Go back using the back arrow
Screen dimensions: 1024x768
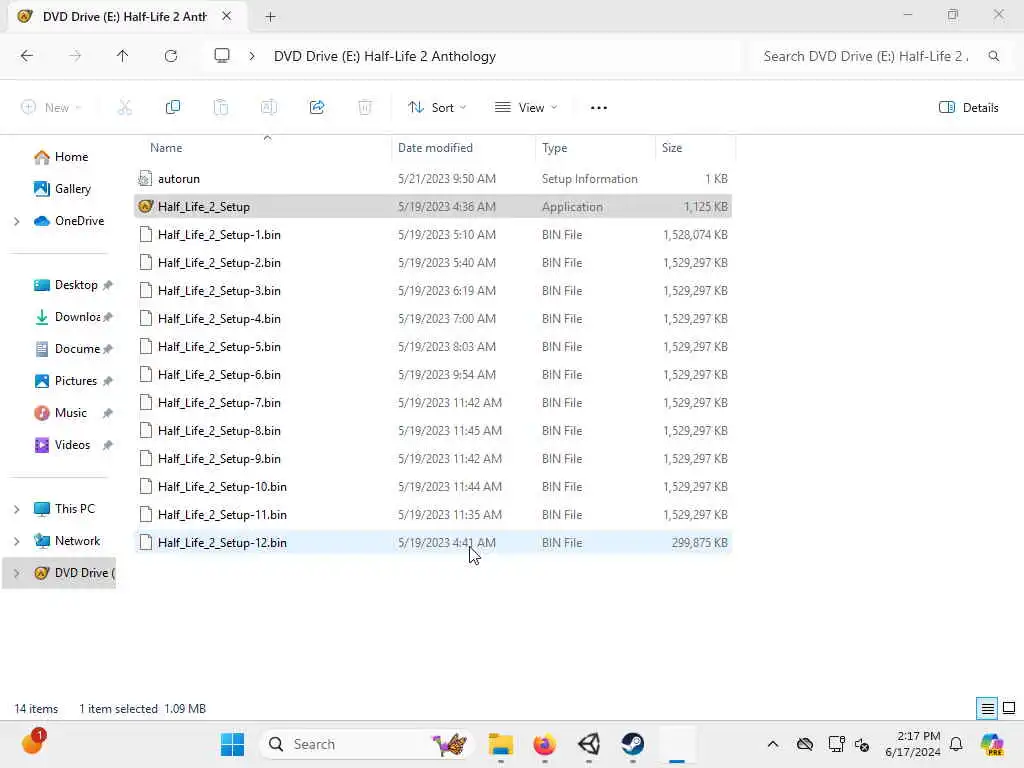[27, 56]
